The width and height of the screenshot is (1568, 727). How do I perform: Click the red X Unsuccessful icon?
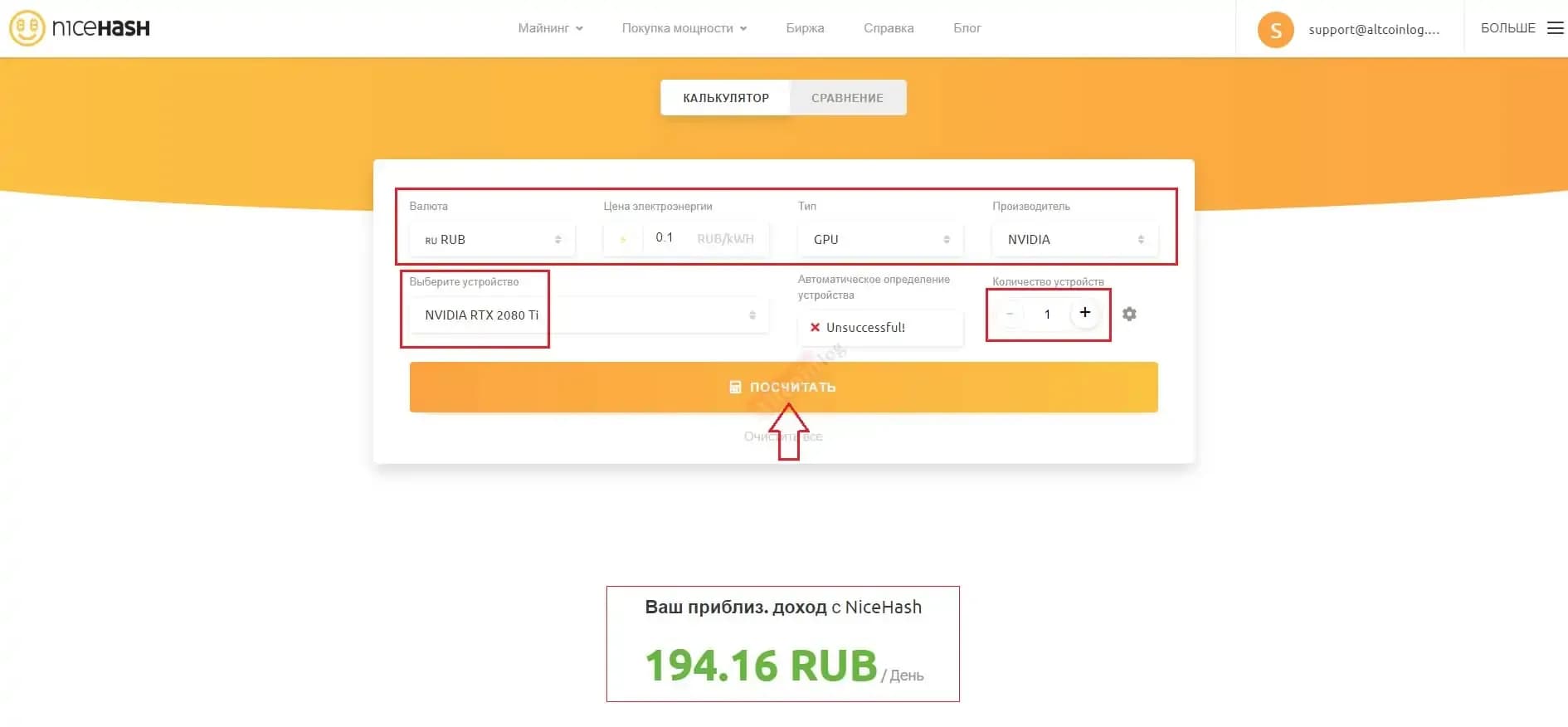tap(815, 327)
